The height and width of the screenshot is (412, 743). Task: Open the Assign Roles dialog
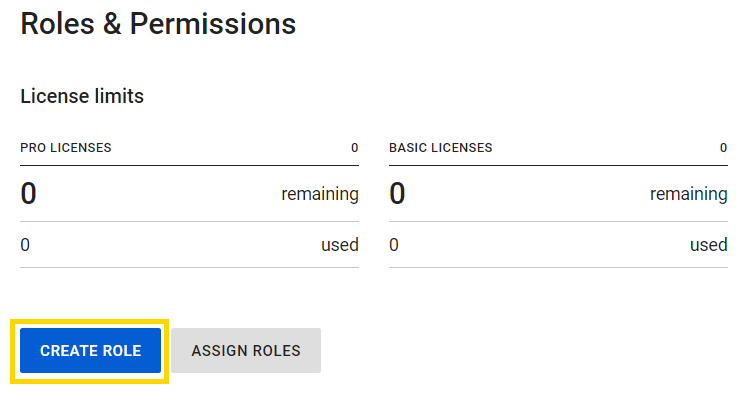246,351
